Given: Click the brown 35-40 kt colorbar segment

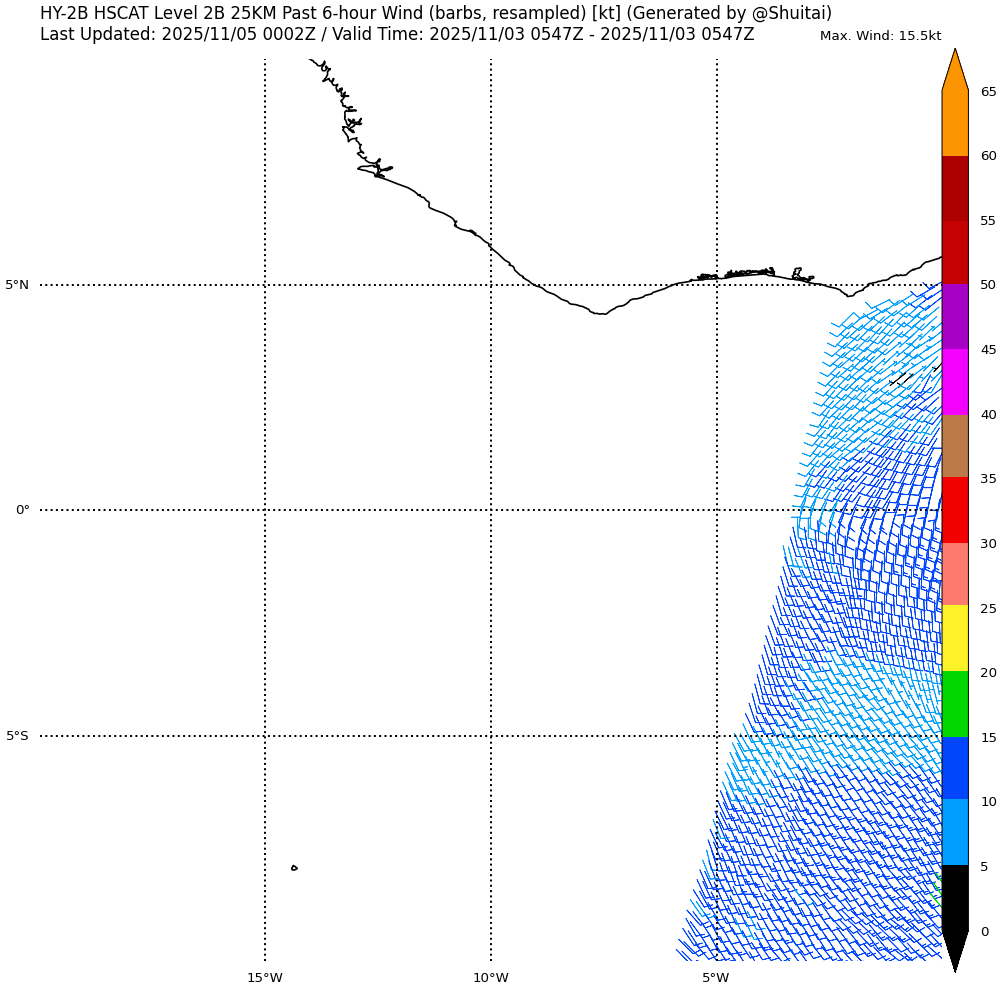Looking at the screenshot, I should click(x=955, y=446).
